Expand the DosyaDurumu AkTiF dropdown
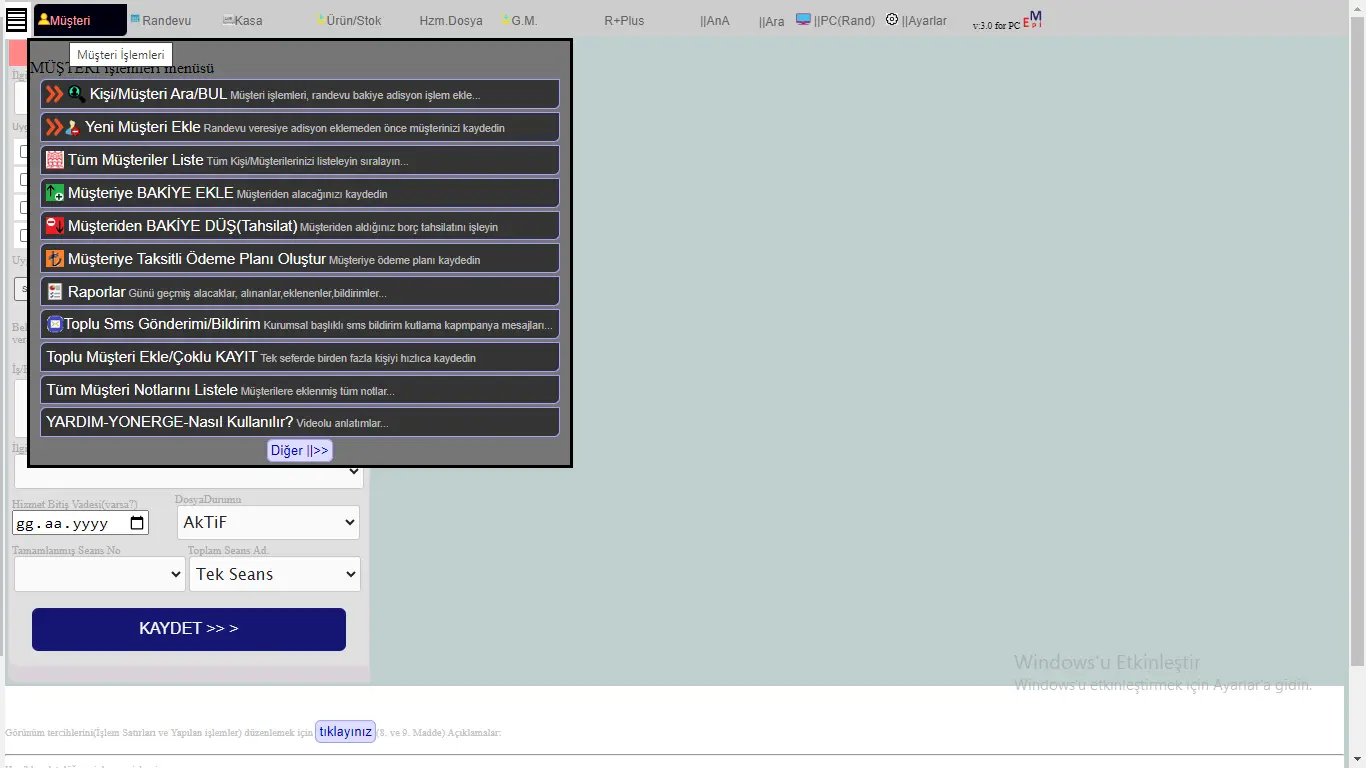The image size is (1366, 768). tap(268, 522)
